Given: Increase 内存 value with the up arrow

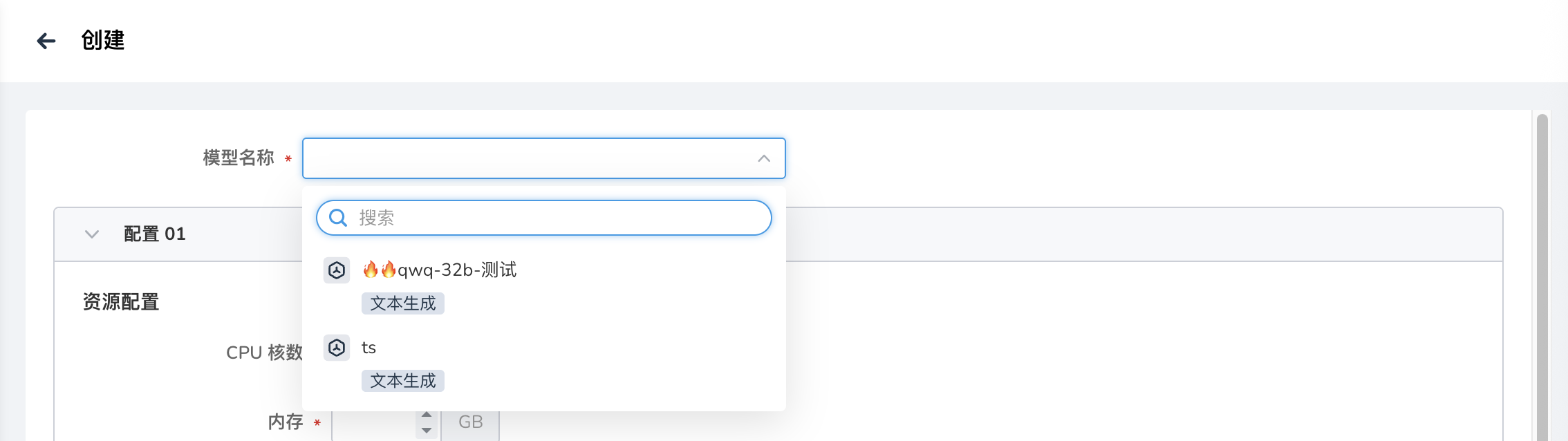Looking at the screenshot, I should click(427, 415).
